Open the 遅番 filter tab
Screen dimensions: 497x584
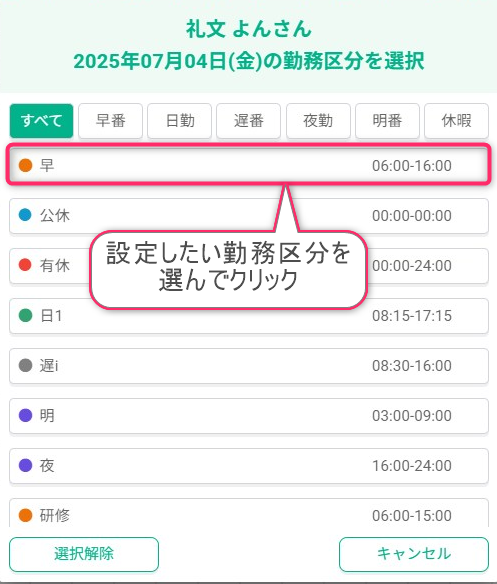point(248,121)
